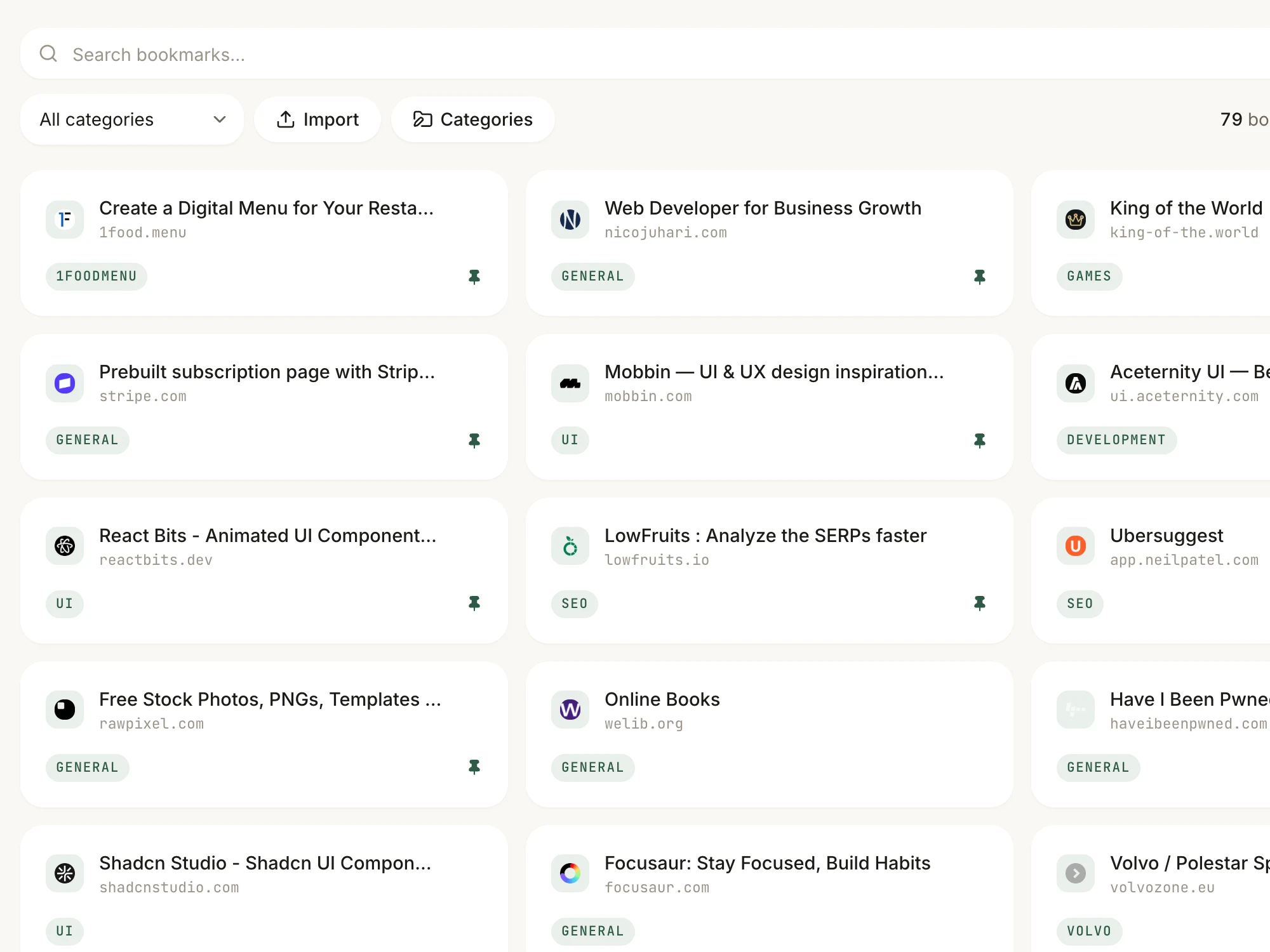This screenshot has width=1270, height=952.
Task: Toggle pin on the stripe.com bookmark
Action: click(474, 440)
